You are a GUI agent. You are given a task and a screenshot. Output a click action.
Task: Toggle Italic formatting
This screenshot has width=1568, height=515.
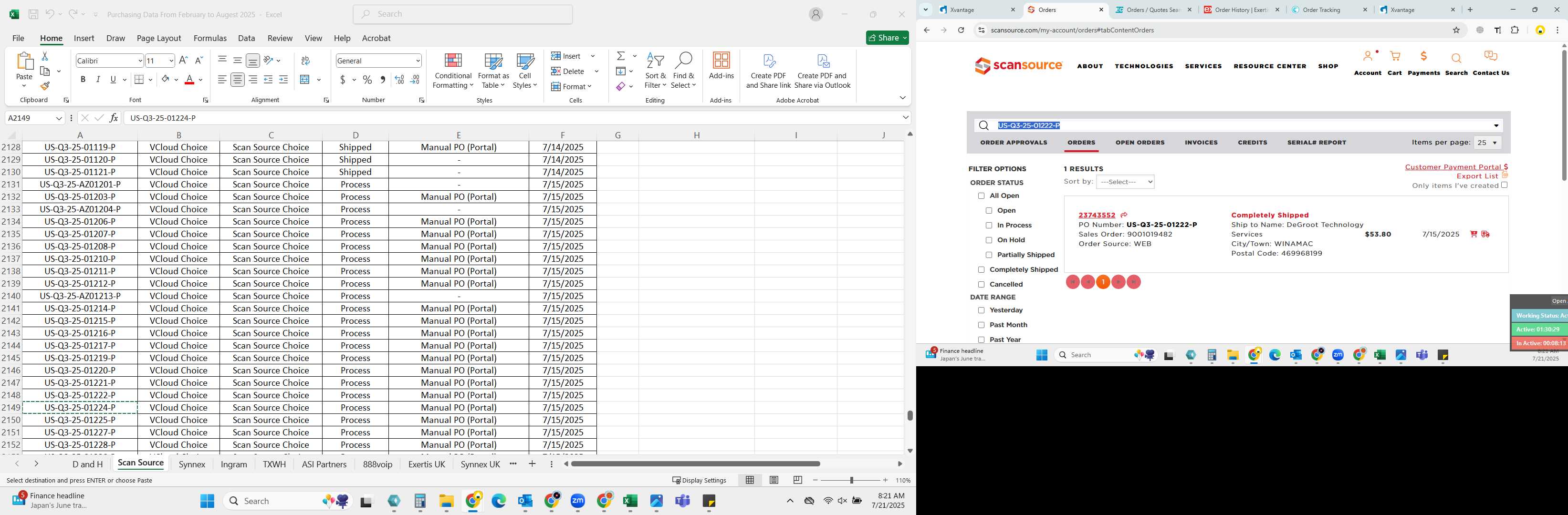(x=98, y=80)
